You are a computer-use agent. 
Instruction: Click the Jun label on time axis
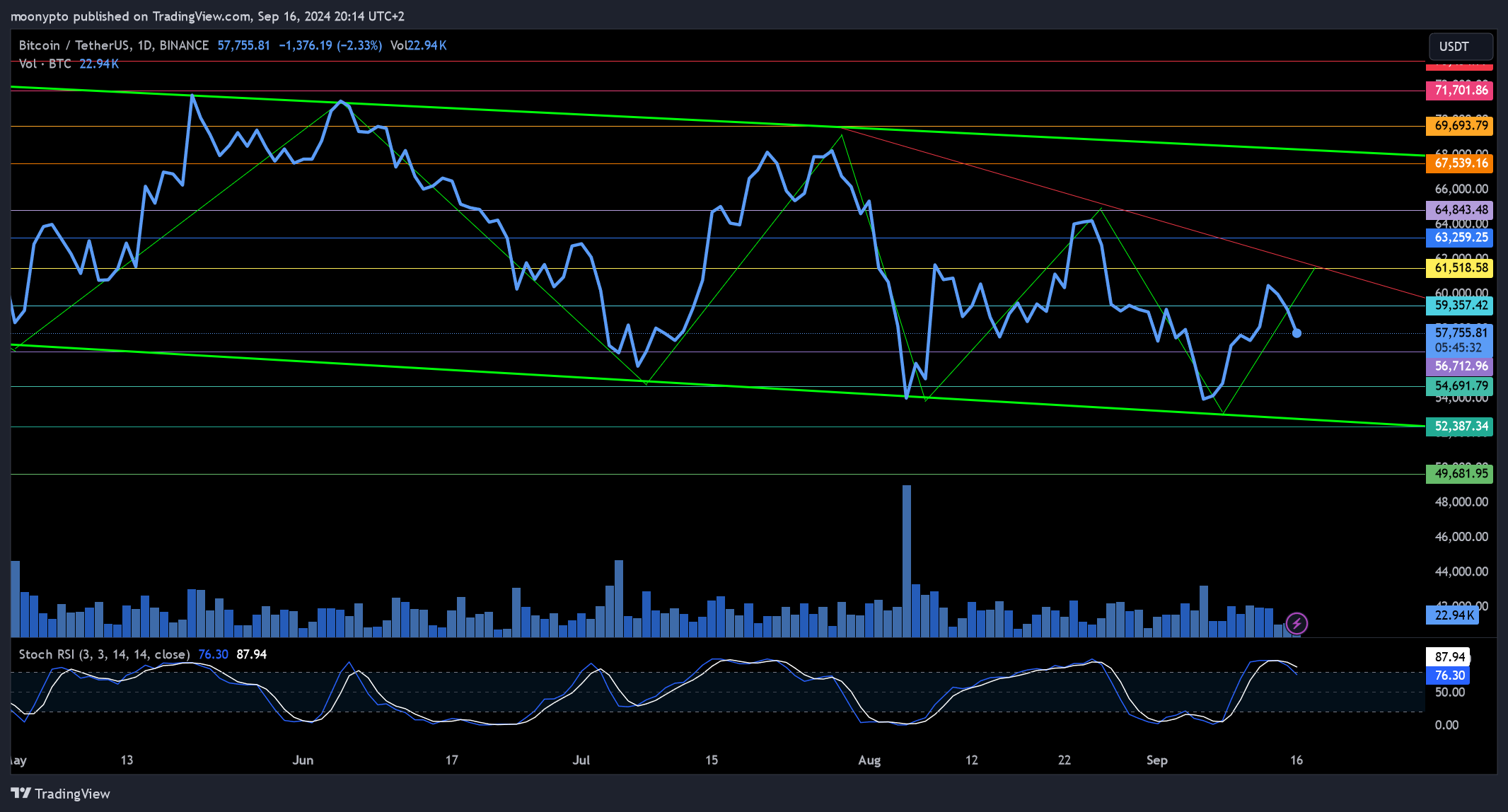[x=303, y=760]
